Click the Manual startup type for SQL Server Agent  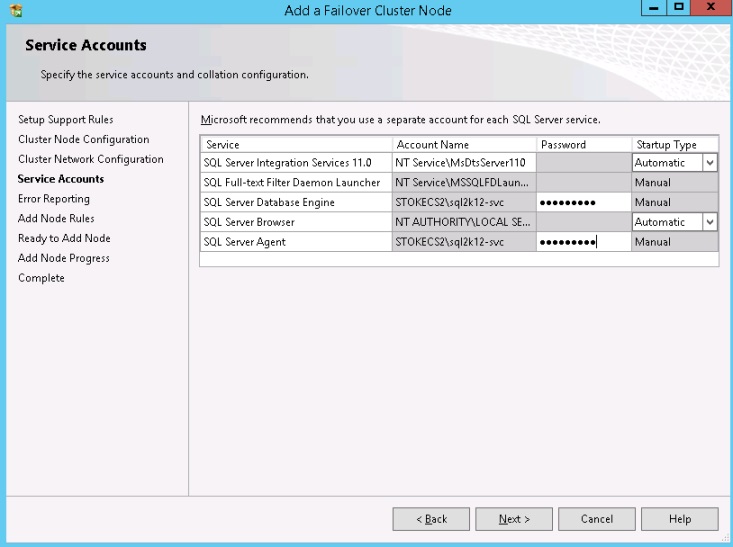[675, 242]
